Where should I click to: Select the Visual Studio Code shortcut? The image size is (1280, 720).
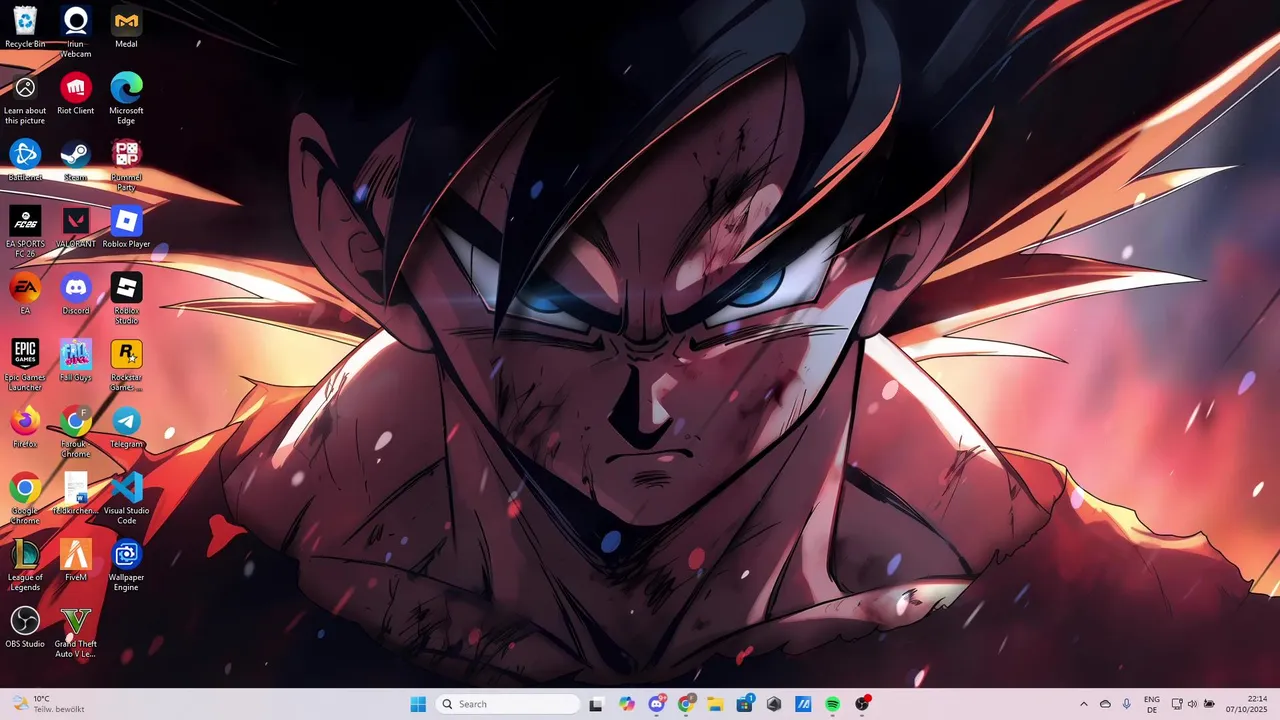click(126, 499)
